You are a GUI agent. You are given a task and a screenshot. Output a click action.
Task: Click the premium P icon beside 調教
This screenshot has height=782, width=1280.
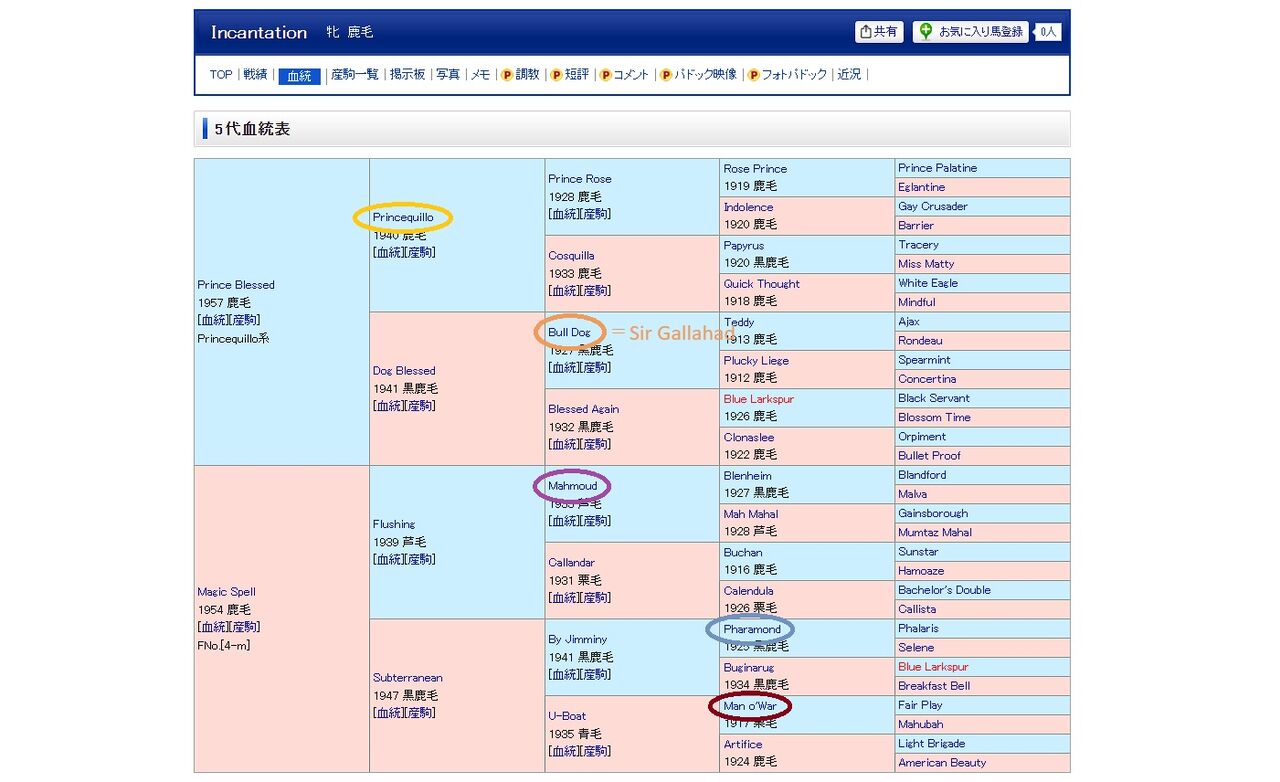coord(507,75)
